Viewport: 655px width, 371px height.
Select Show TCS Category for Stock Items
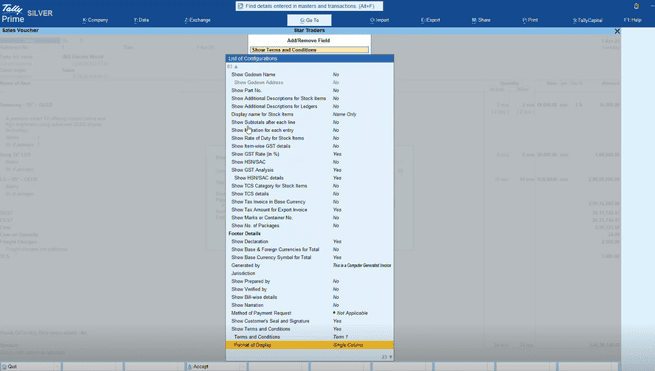[310, 186]
